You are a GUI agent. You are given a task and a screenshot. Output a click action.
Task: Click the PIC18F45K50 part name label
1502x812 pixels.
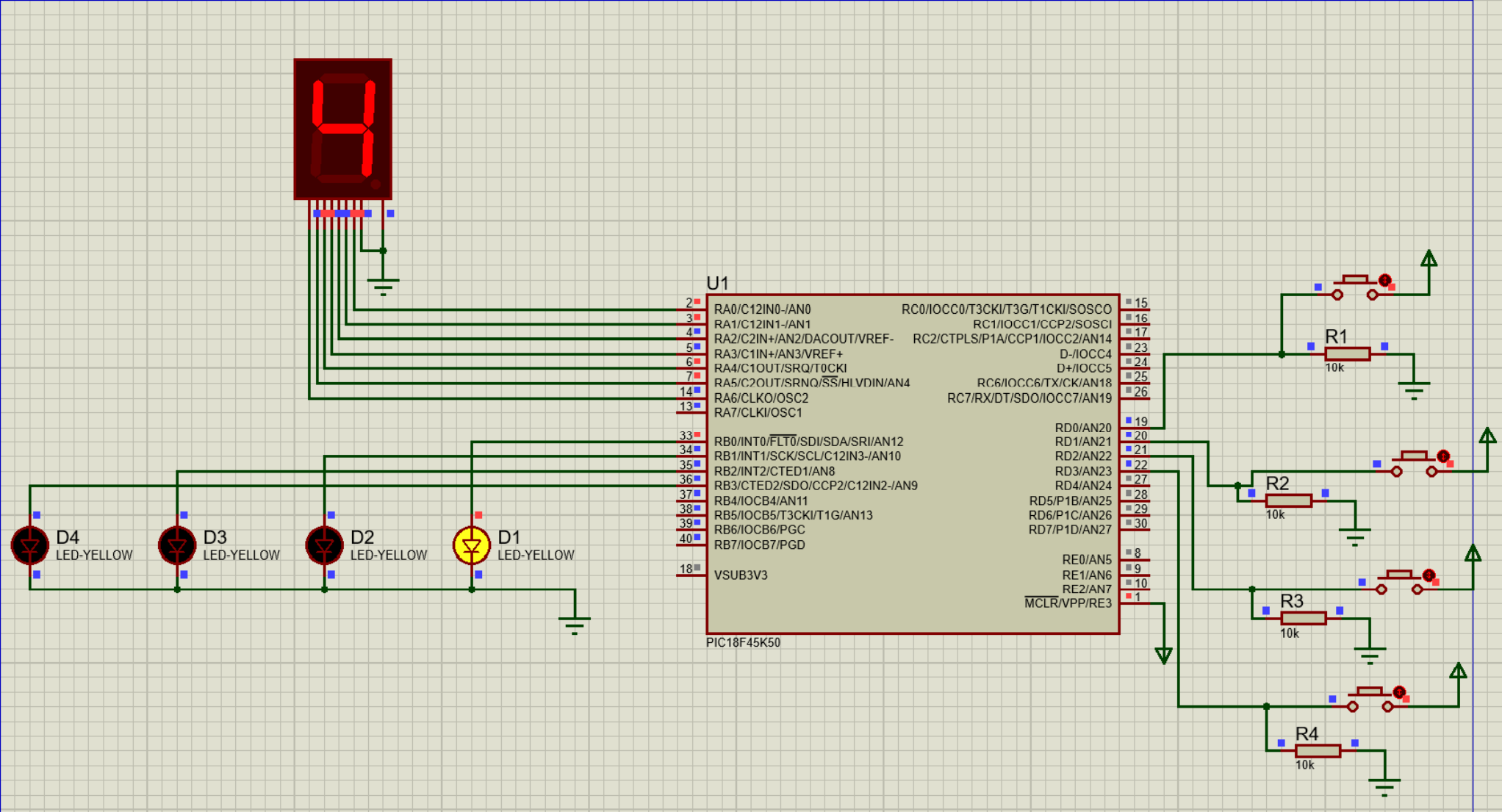coord(743,642)
